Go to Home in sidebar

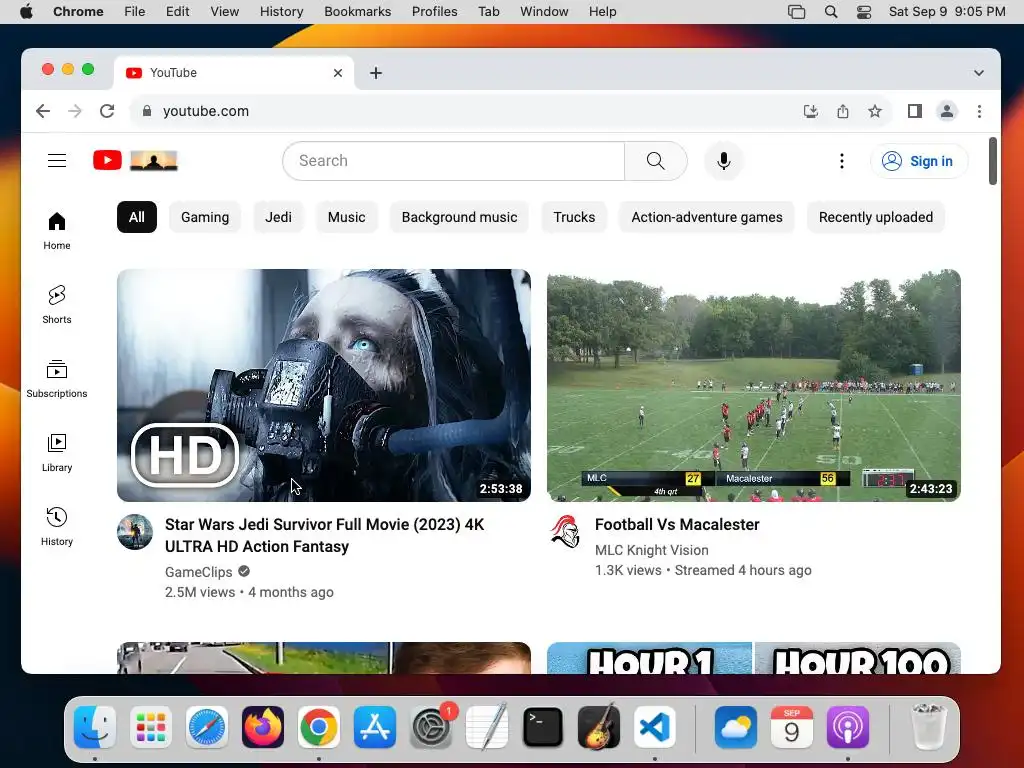[57, 231]
